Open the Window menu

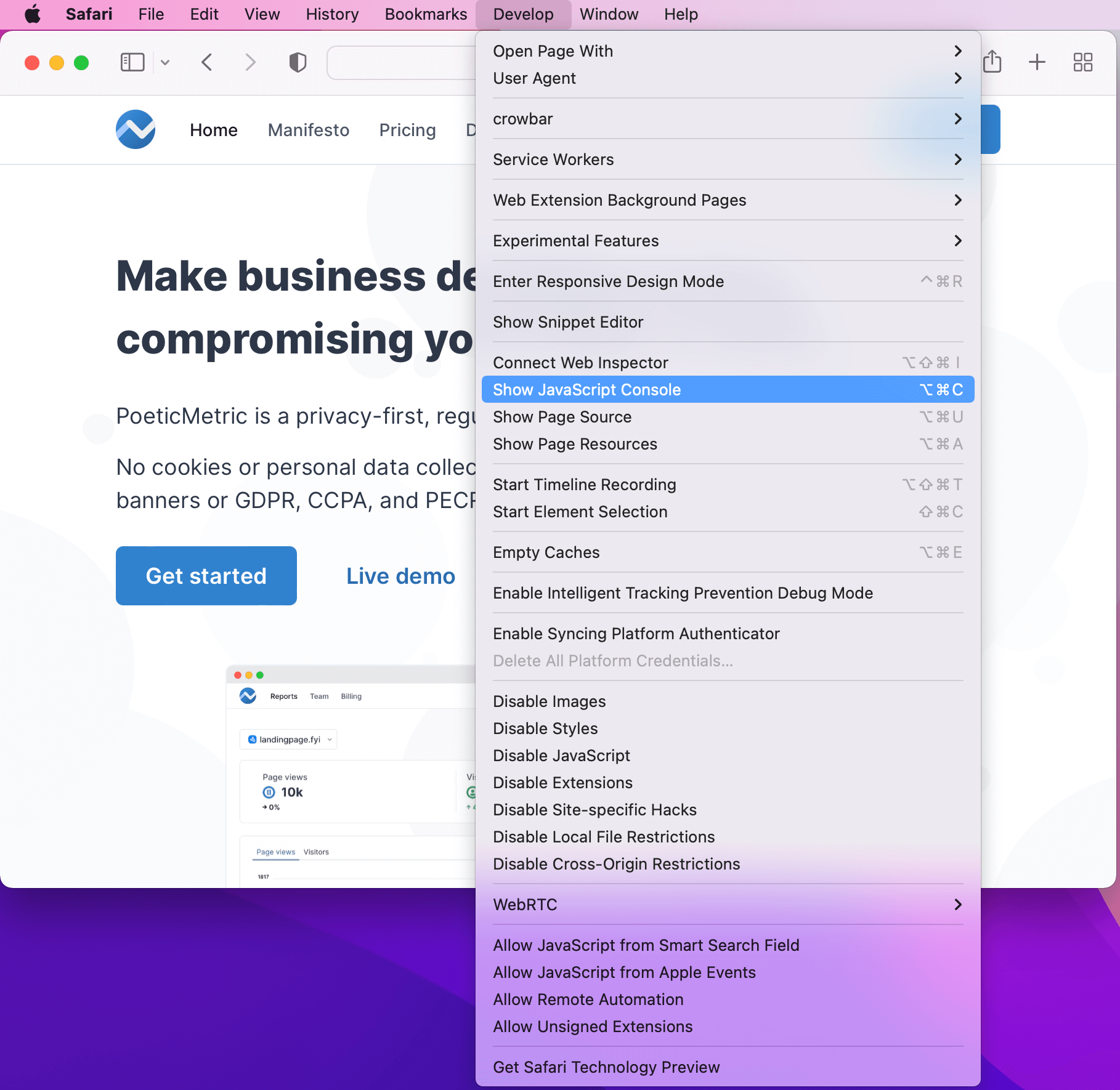(x=609, y=14)
